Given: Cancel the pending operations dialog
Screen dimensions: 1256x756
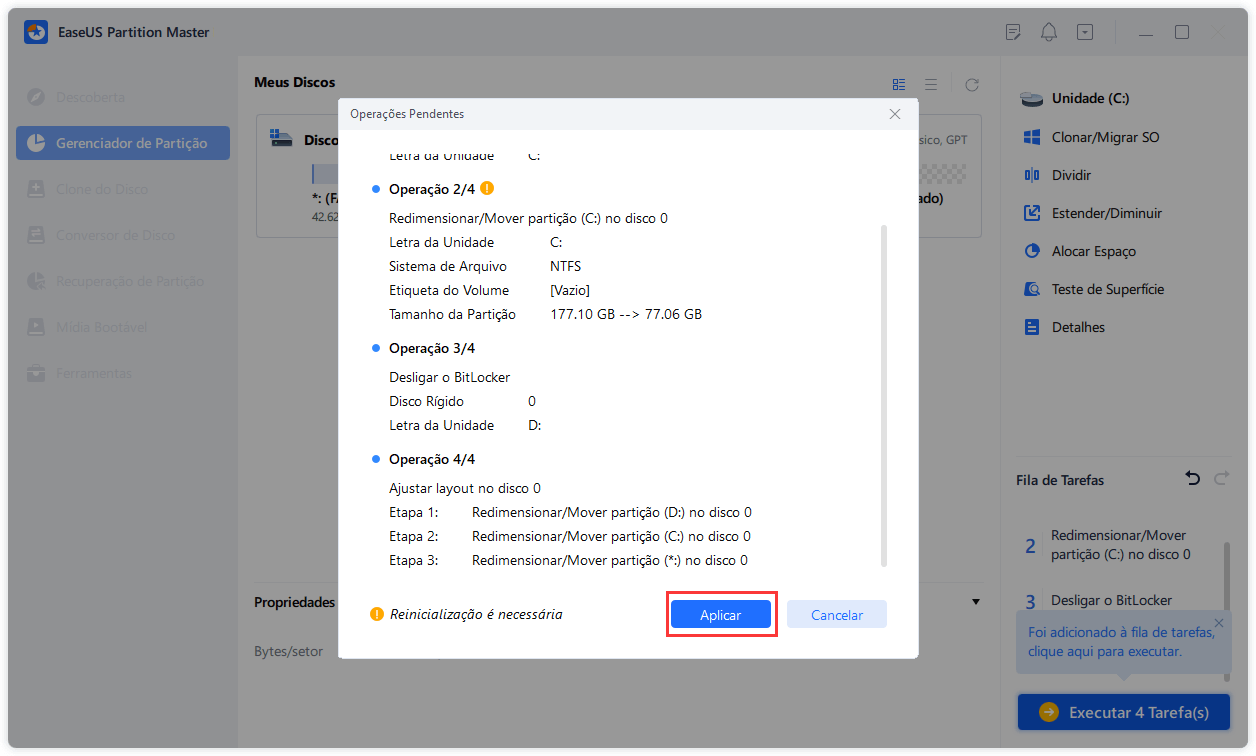Looking at the screenshot, I should [836, 615].
